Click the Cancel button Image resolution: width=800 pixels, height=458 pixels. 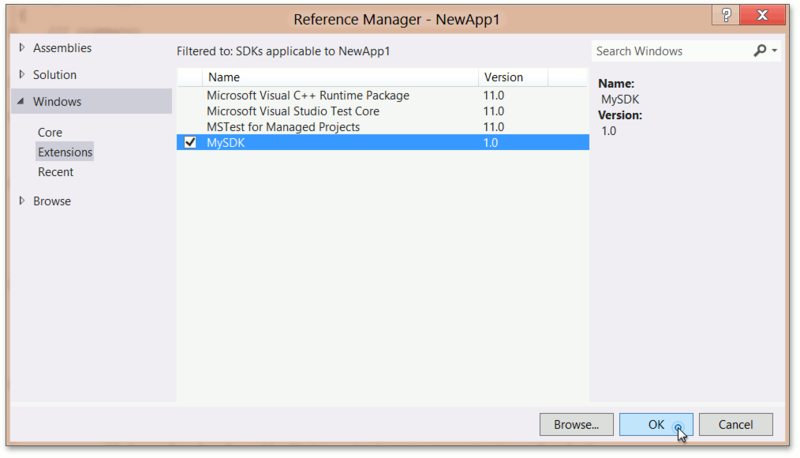coord(735,424)
